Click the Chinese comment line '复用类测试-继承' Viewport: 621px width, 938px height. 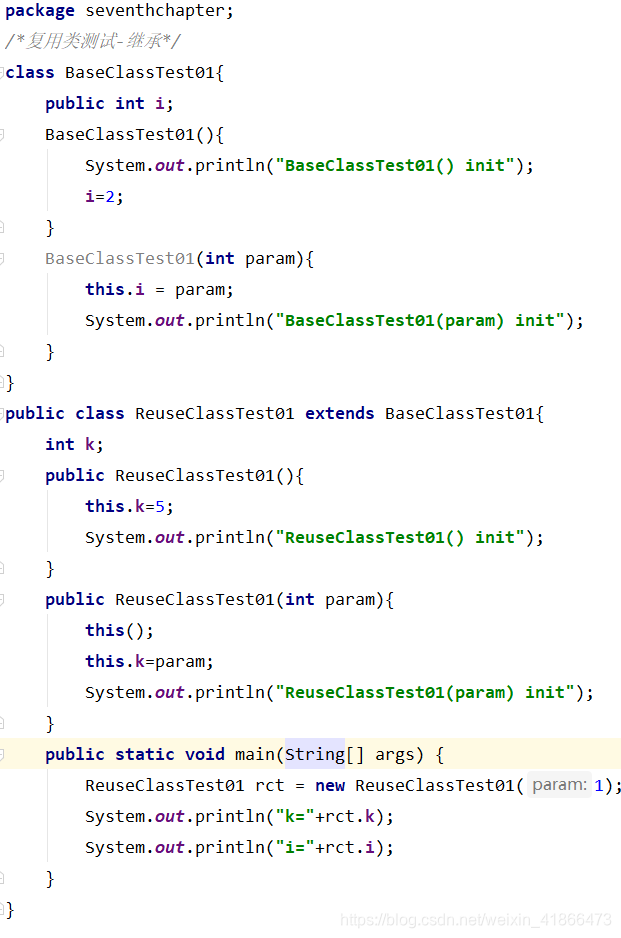tap(93, 41)
